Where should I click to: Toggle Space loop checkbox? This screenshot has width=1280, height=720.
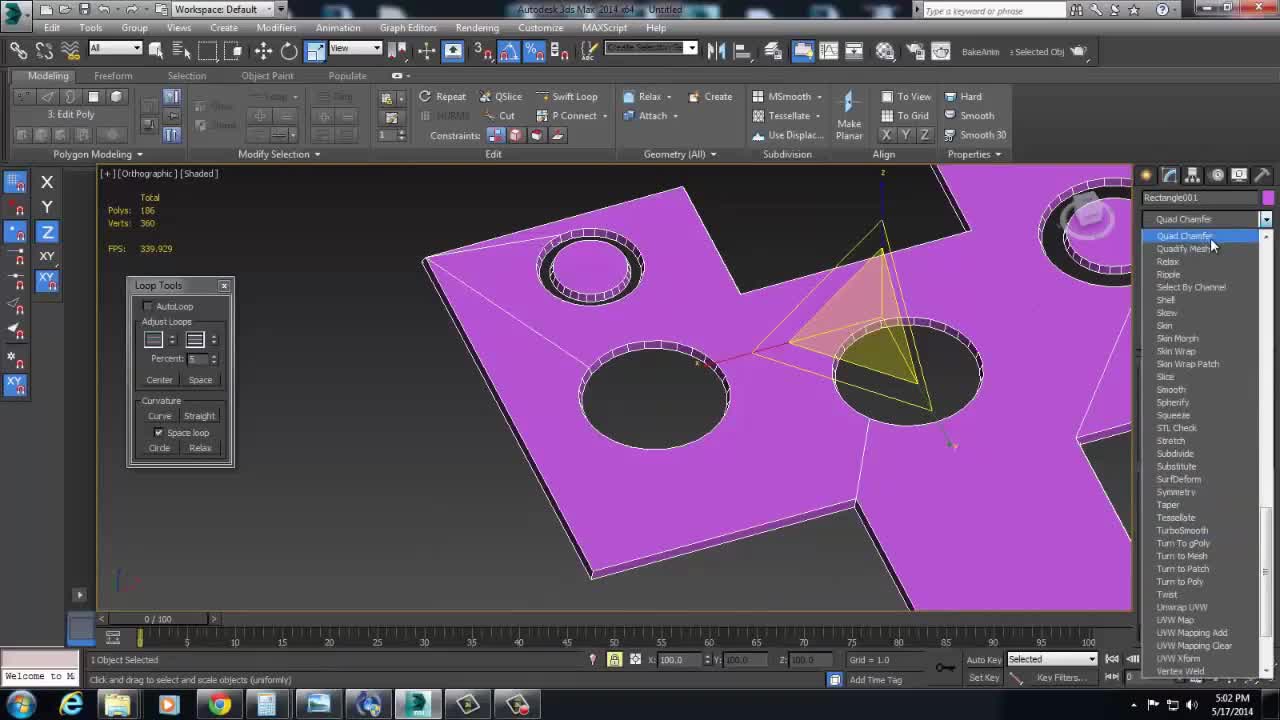(x=158, y=433)
